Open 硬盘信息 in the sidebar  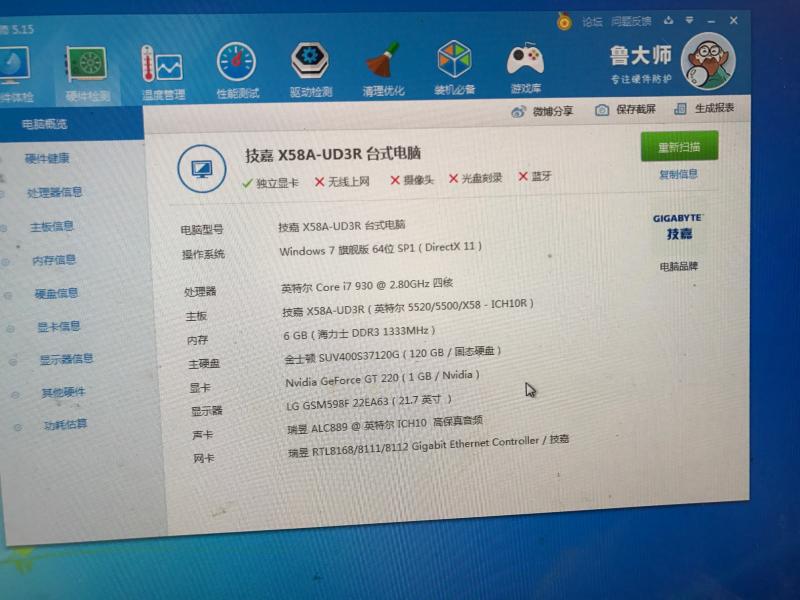(x=56, y=293)
